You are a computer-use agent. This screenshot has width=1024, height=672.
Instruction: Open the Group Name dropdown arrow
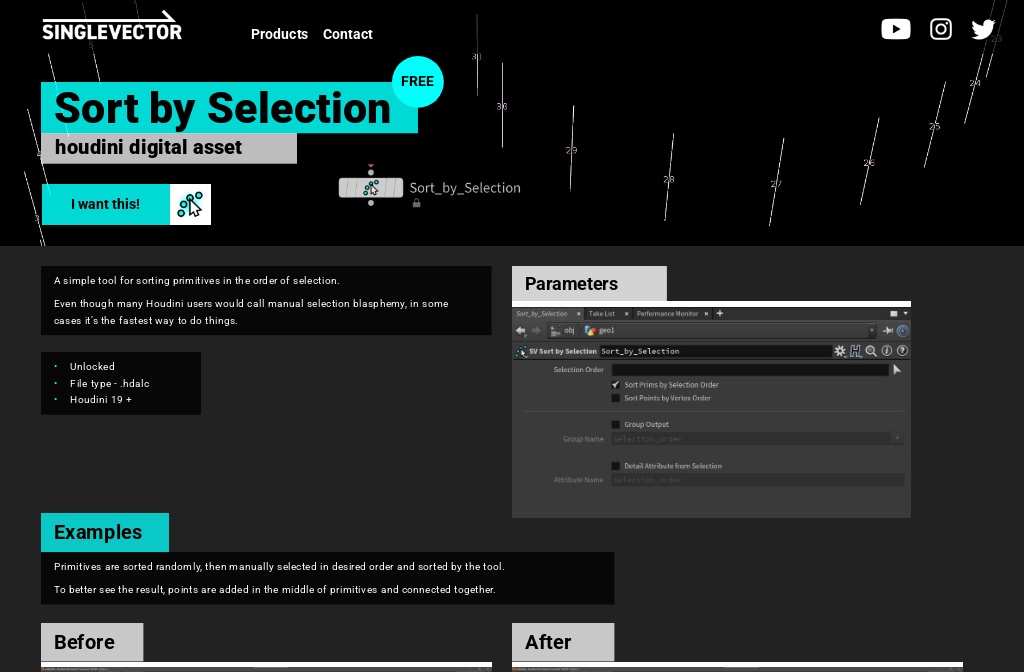pos(896,438)
